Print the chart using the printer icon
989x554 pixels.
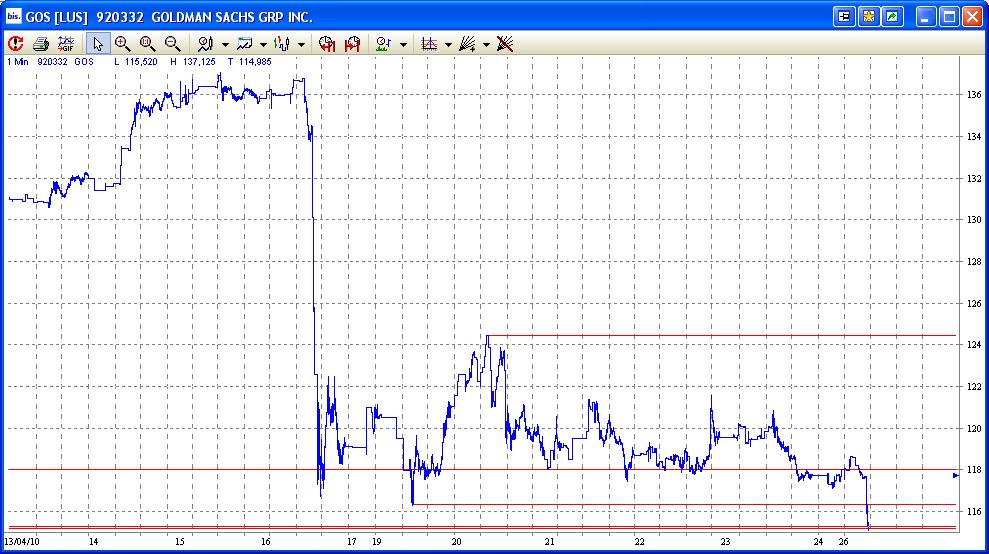(41, 44)
